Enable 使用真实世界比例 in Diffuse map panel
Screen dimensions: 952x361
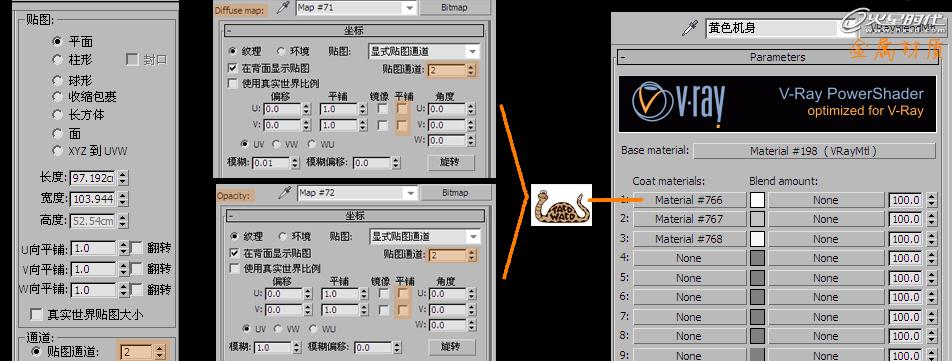(x=233, y=83)
